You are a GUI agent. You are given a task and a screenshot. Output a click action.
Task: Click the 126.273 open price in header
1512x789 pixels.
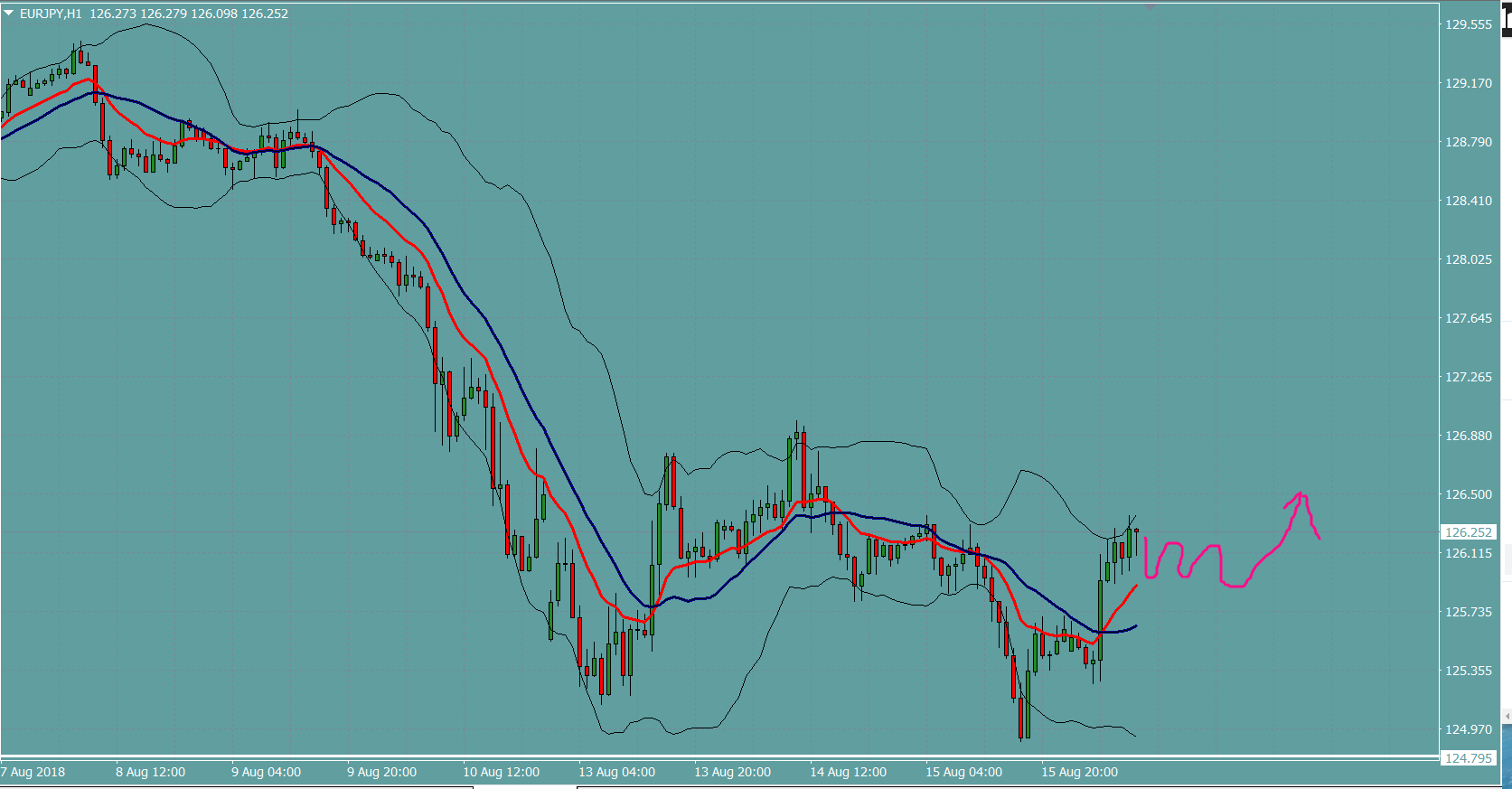(x=113, y=14)
